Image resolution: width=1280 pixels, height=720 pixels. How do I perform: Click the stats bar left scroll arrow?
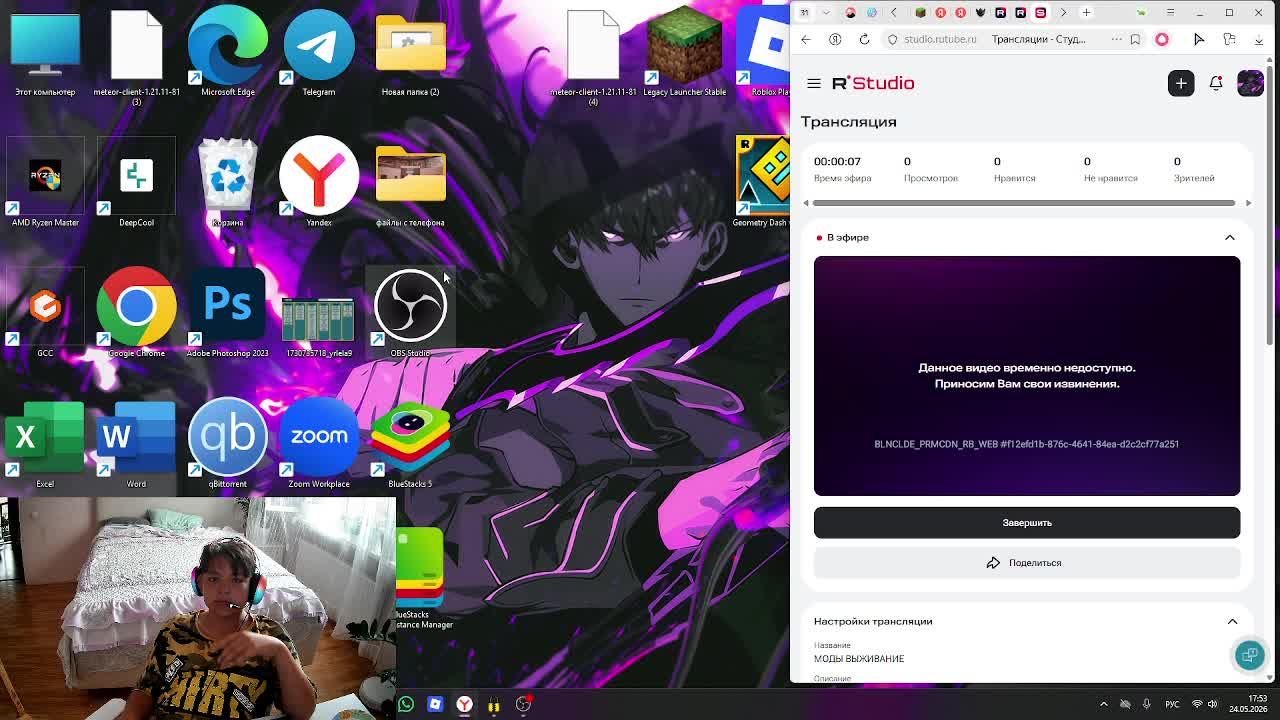(x=806, y=203)
